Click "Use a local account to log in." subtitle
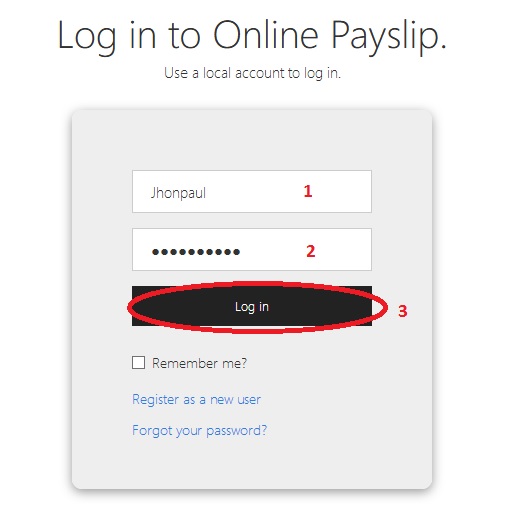 252,73
